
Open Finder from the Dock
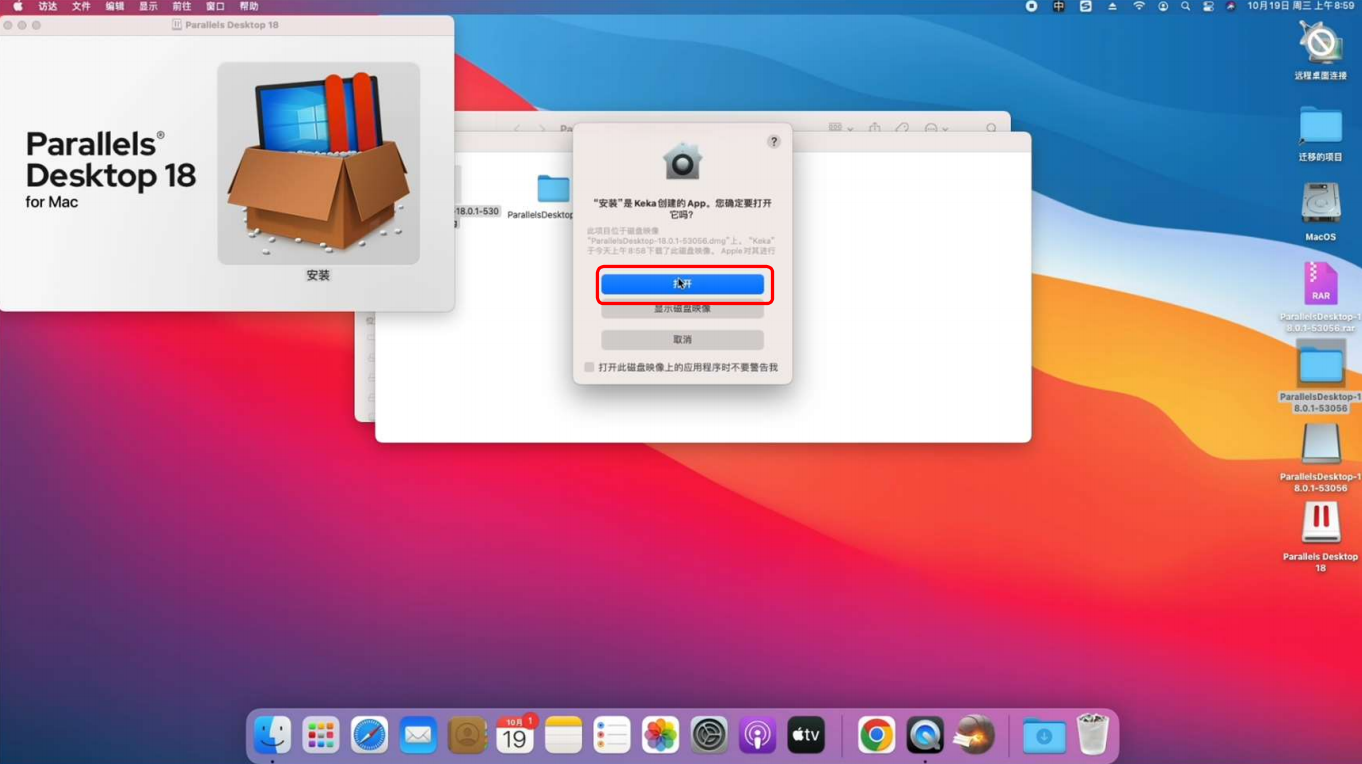pos(272,736)
